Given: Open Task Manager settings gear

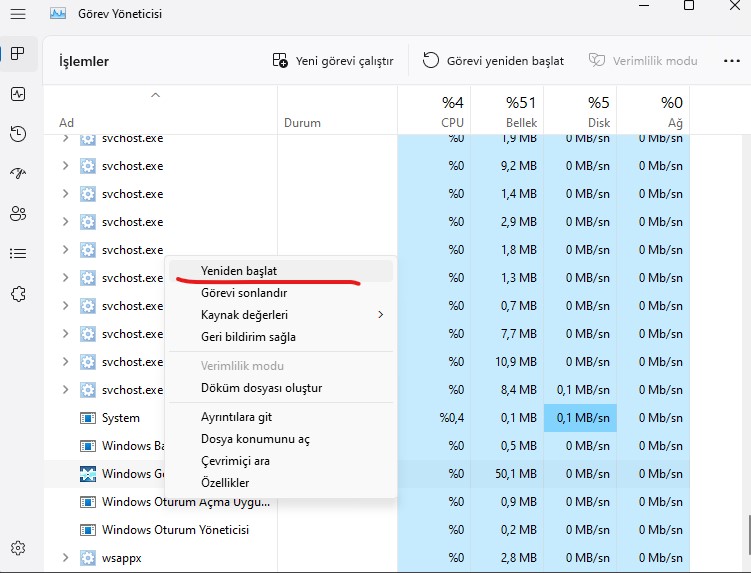Looking at the screenshot, I should [18, 548].
